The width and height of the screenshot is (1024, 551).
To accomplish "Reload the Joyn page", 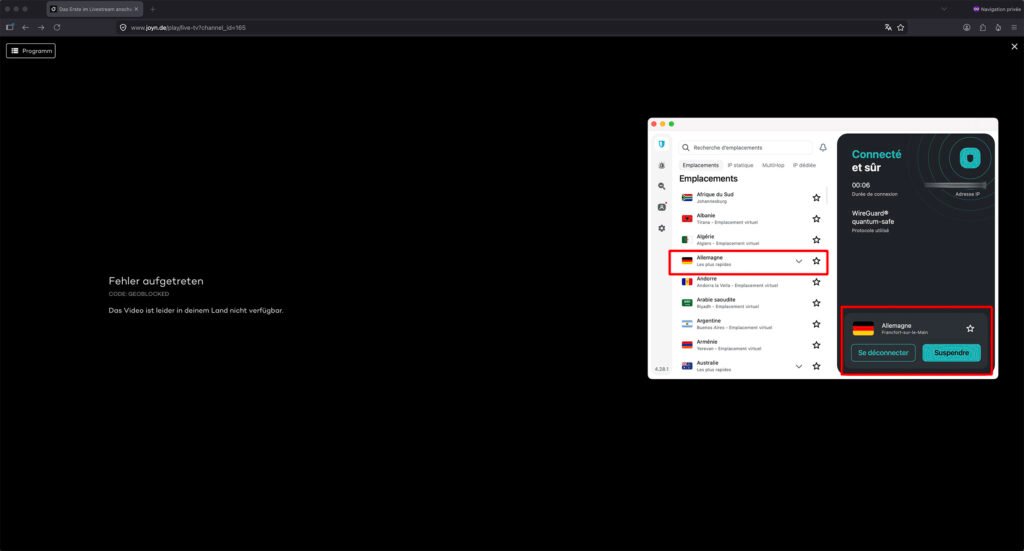I will click(x=57, y=27).
